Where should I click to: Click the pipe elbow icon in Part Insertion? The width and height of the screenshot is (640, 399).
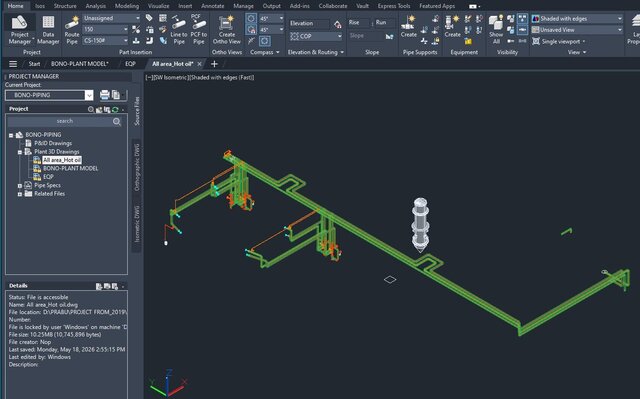(149, 40)
